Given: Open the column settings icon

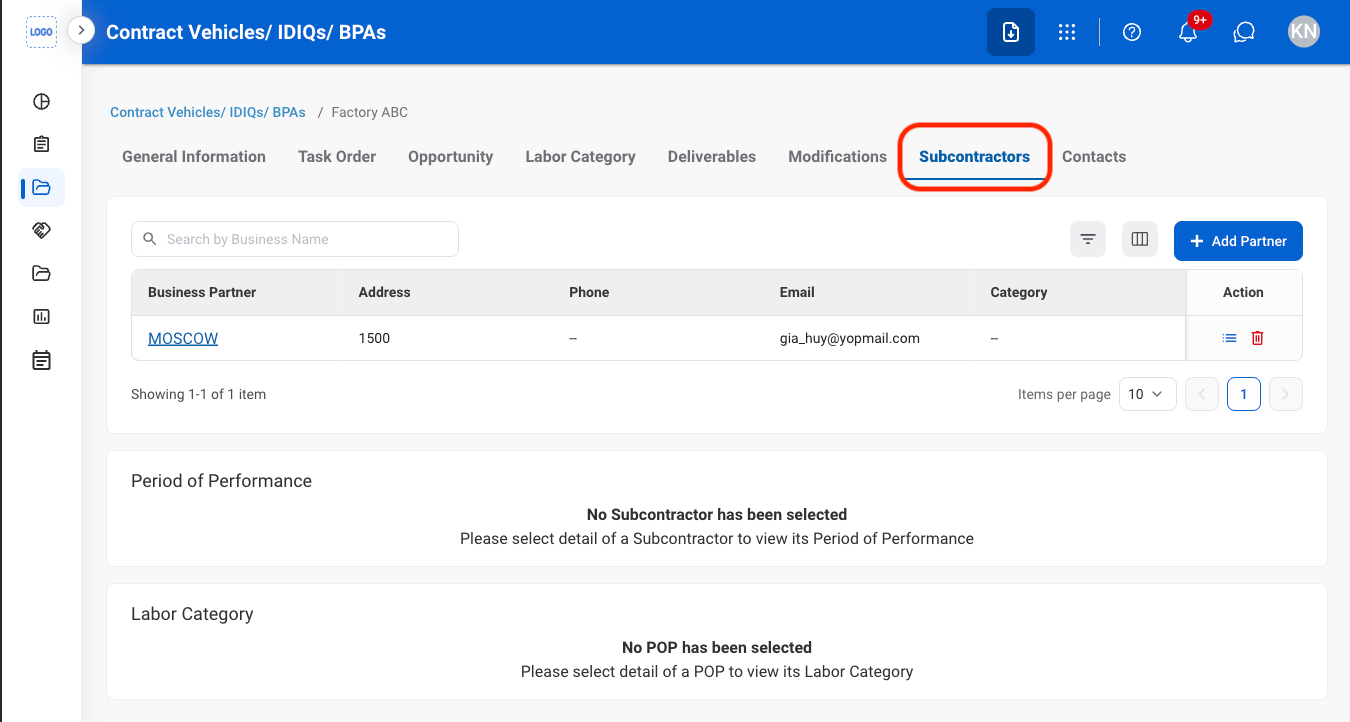Looking at the screenshot, I should tap(1139, 239).
